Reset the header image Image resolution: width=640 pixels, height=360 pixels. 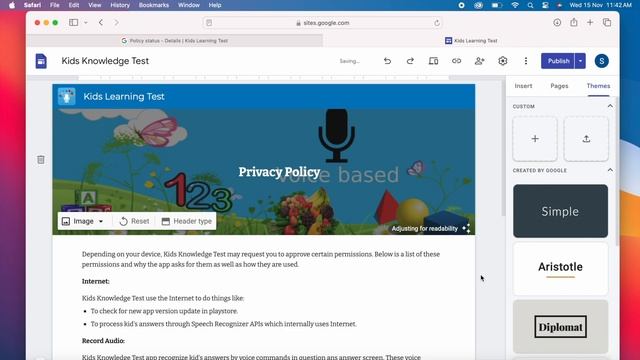(x=134, y=221)
